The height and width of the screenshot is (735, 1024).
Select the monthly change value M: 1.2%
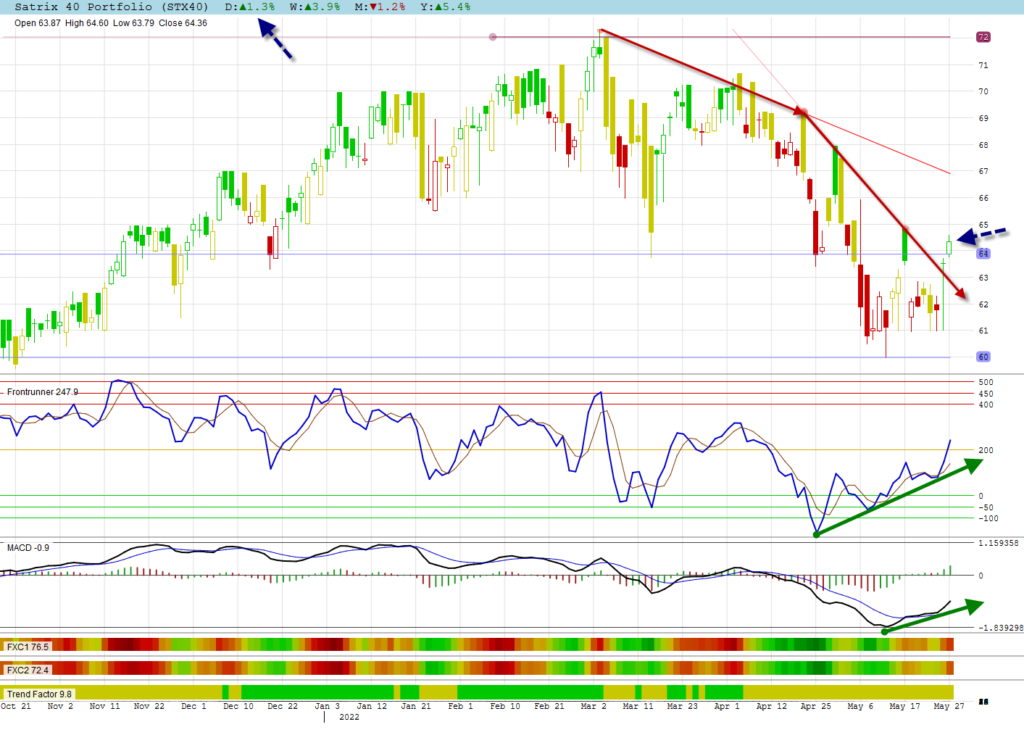(x=380, y=7)
